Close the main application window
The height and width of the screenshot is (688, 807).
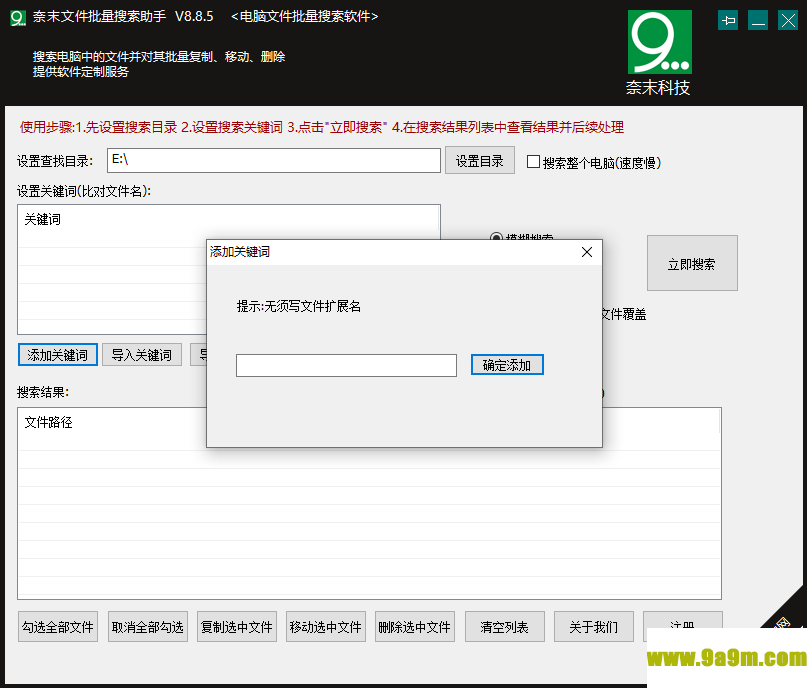(787, 21)
